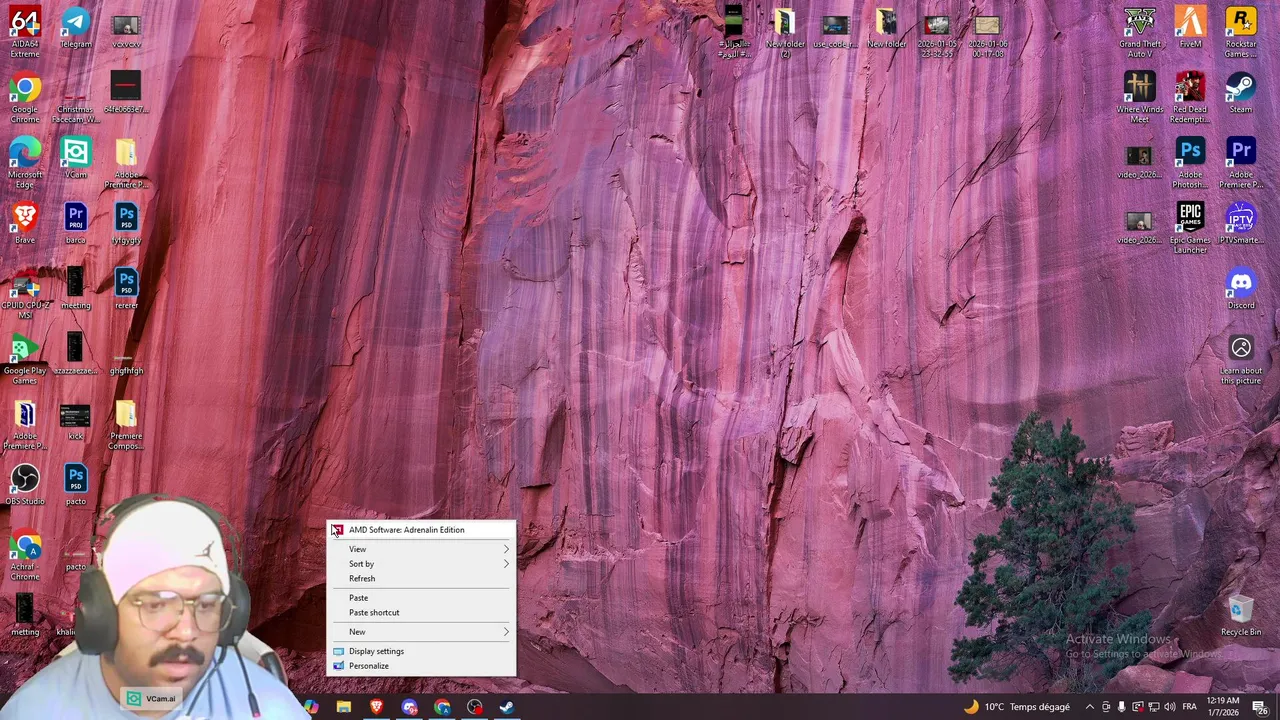Expand the Sort by submenu
1280x720 pixels.
coord(421,564)
